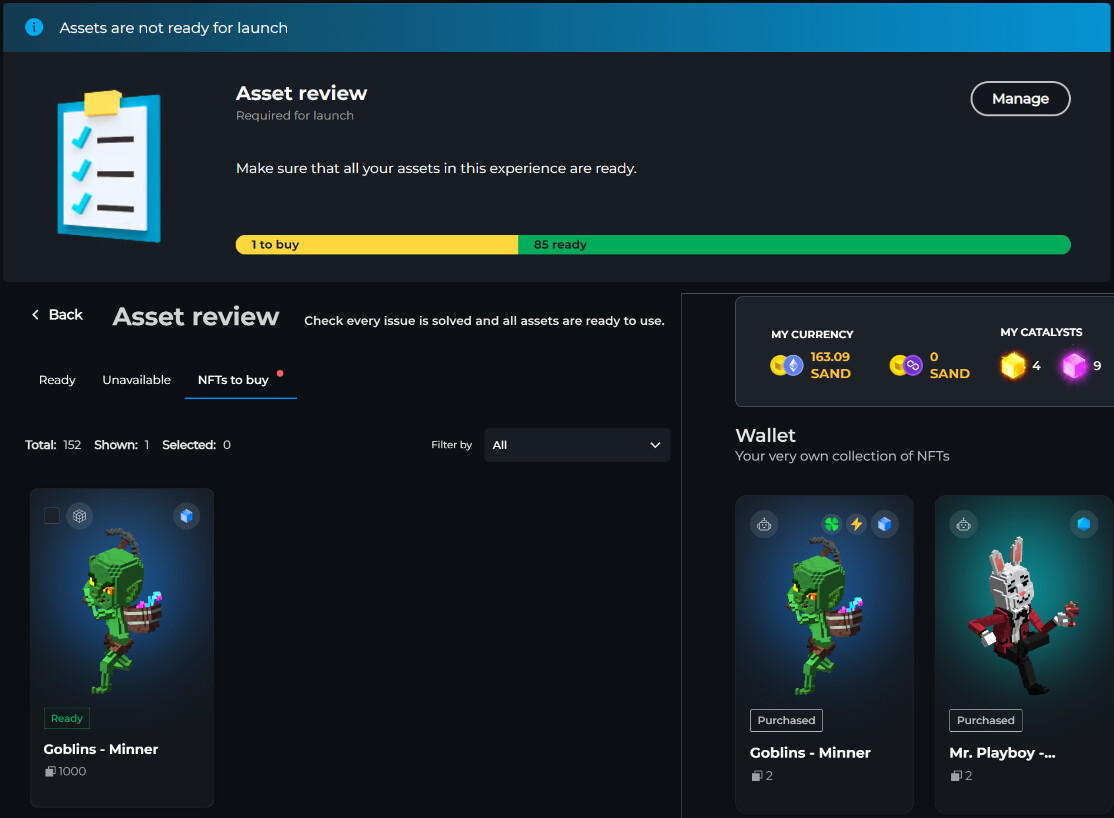The width and height of the screenshot is (1114, 818).
Task: Select the NFTs to buy tab
Action: 233,380
